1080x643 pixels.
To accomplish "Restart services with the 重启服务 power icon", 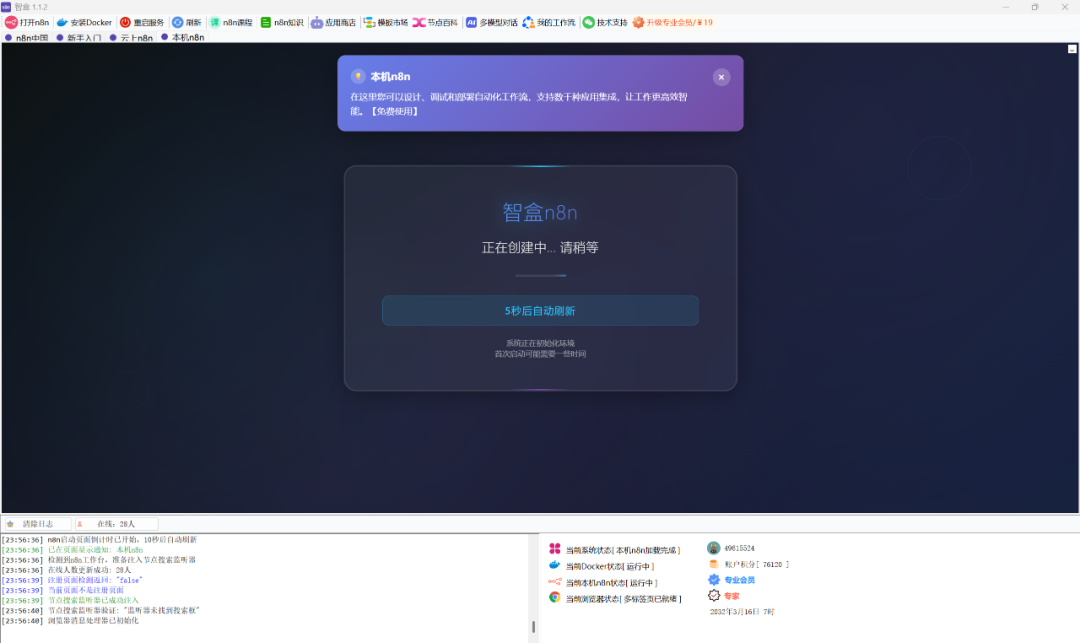I will tap(125, 23).
